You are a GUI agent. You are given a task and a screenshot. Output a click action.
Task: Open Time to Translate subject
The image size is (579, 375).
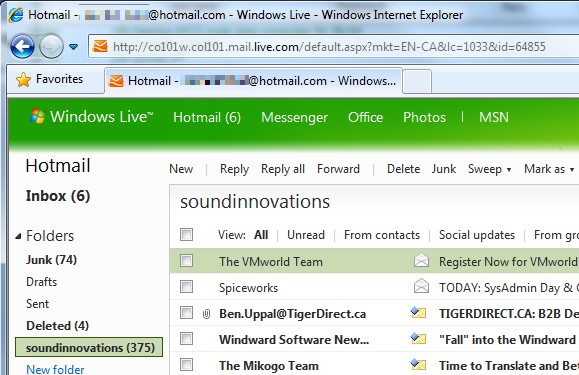coord(509,366)
